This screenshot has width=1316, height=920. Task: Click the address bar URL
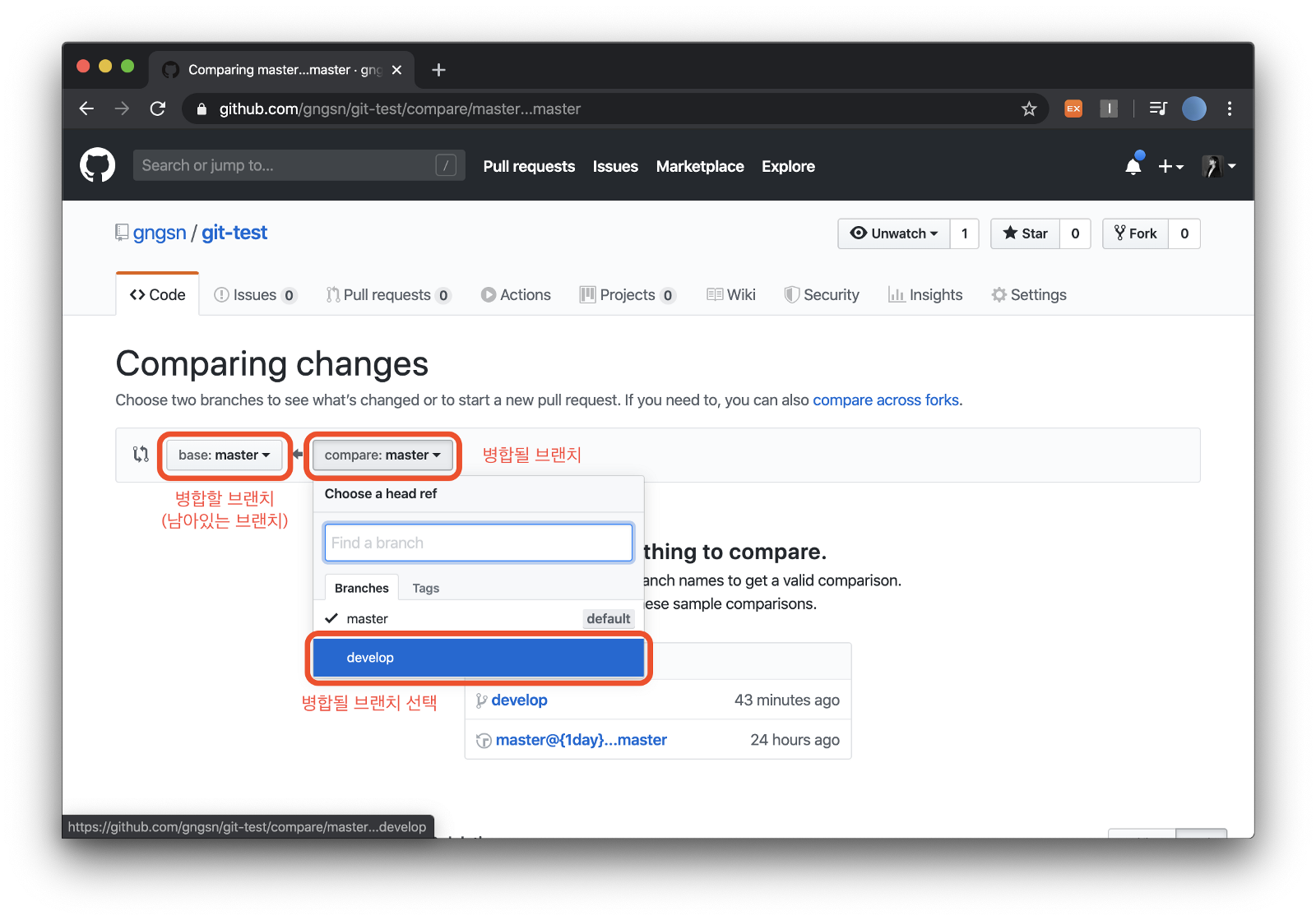coord(400,109)
